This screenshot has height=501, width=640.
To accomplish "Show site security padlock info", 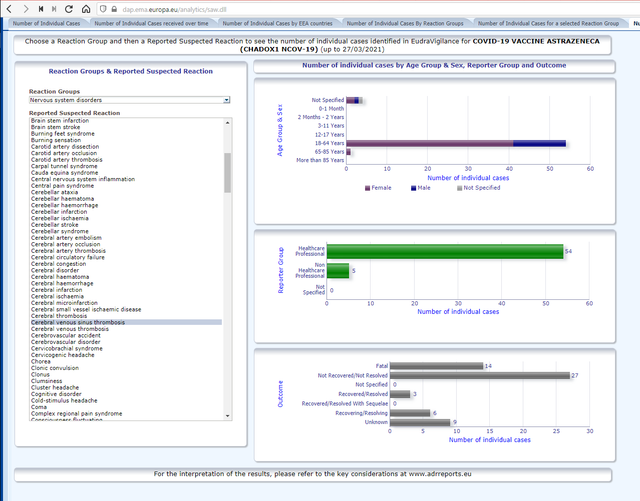I will tap(114, 9).
